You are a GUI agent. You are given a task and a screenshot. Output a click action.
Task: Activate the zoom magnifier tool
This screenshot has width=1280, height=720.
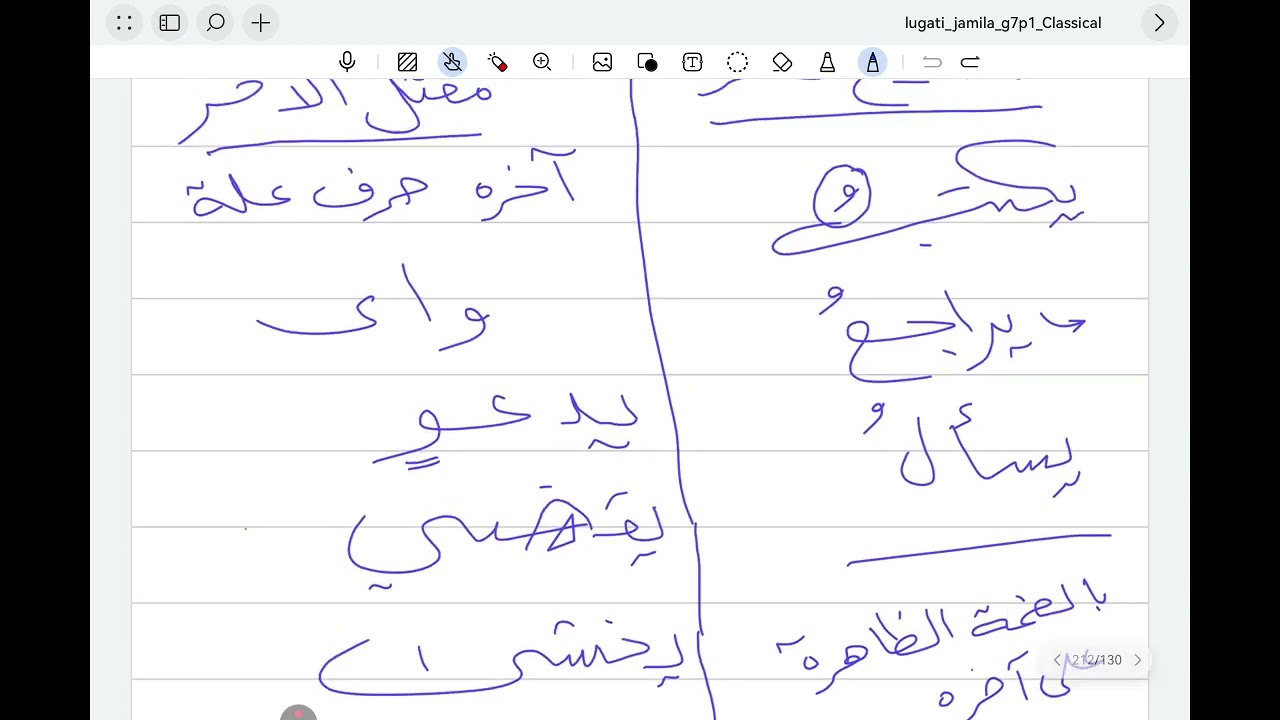pyautogui.click(x=542, y=62)
